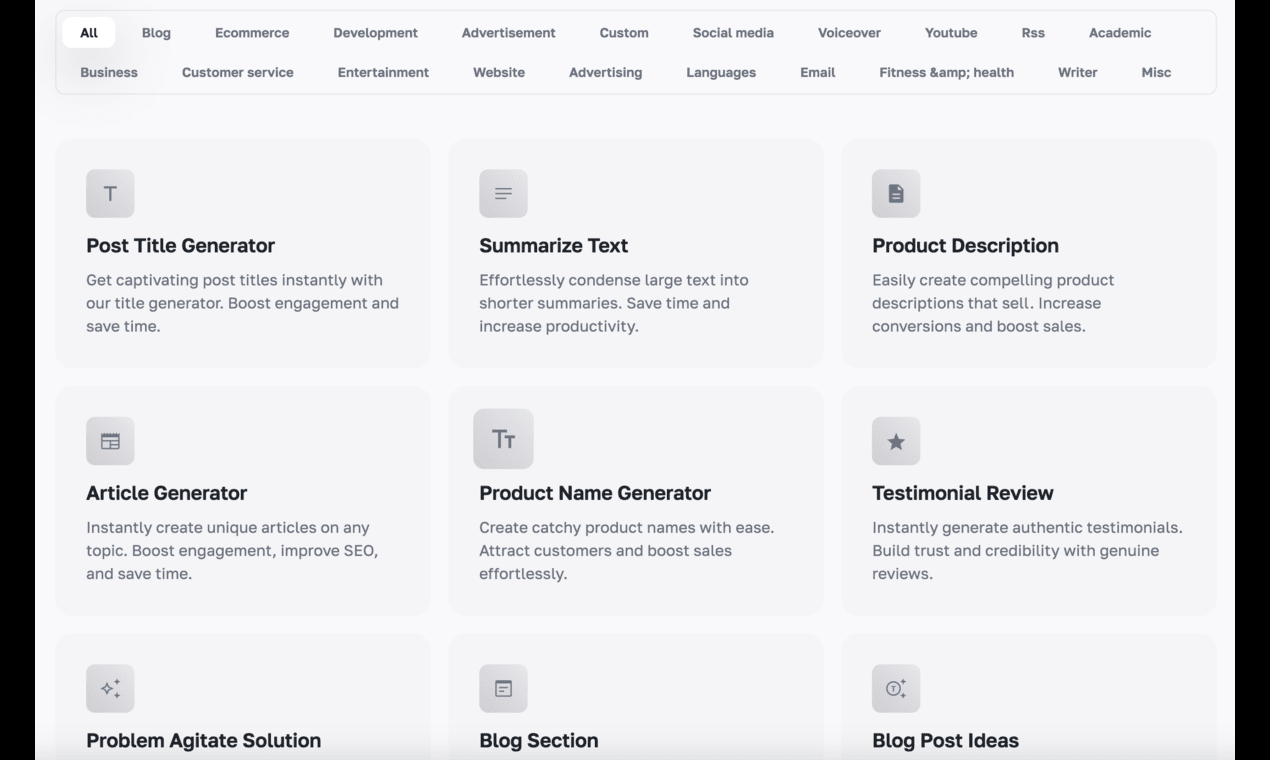Open the Testimonial Review heading link
1270x760 pixels.
[x=962, y=493]
